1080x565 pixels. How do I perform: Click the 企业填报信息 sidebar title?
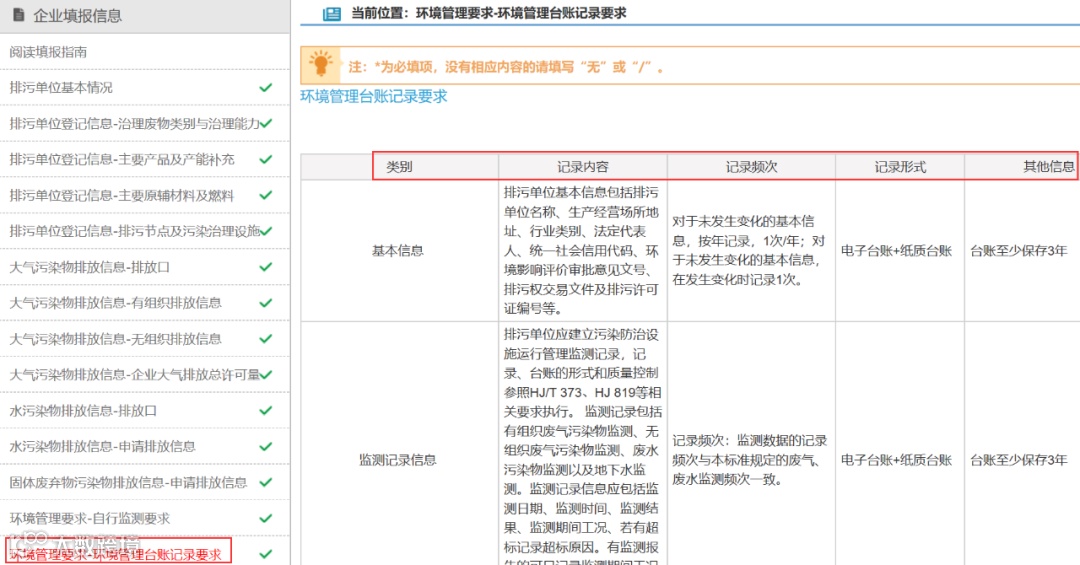coord(77,15)
